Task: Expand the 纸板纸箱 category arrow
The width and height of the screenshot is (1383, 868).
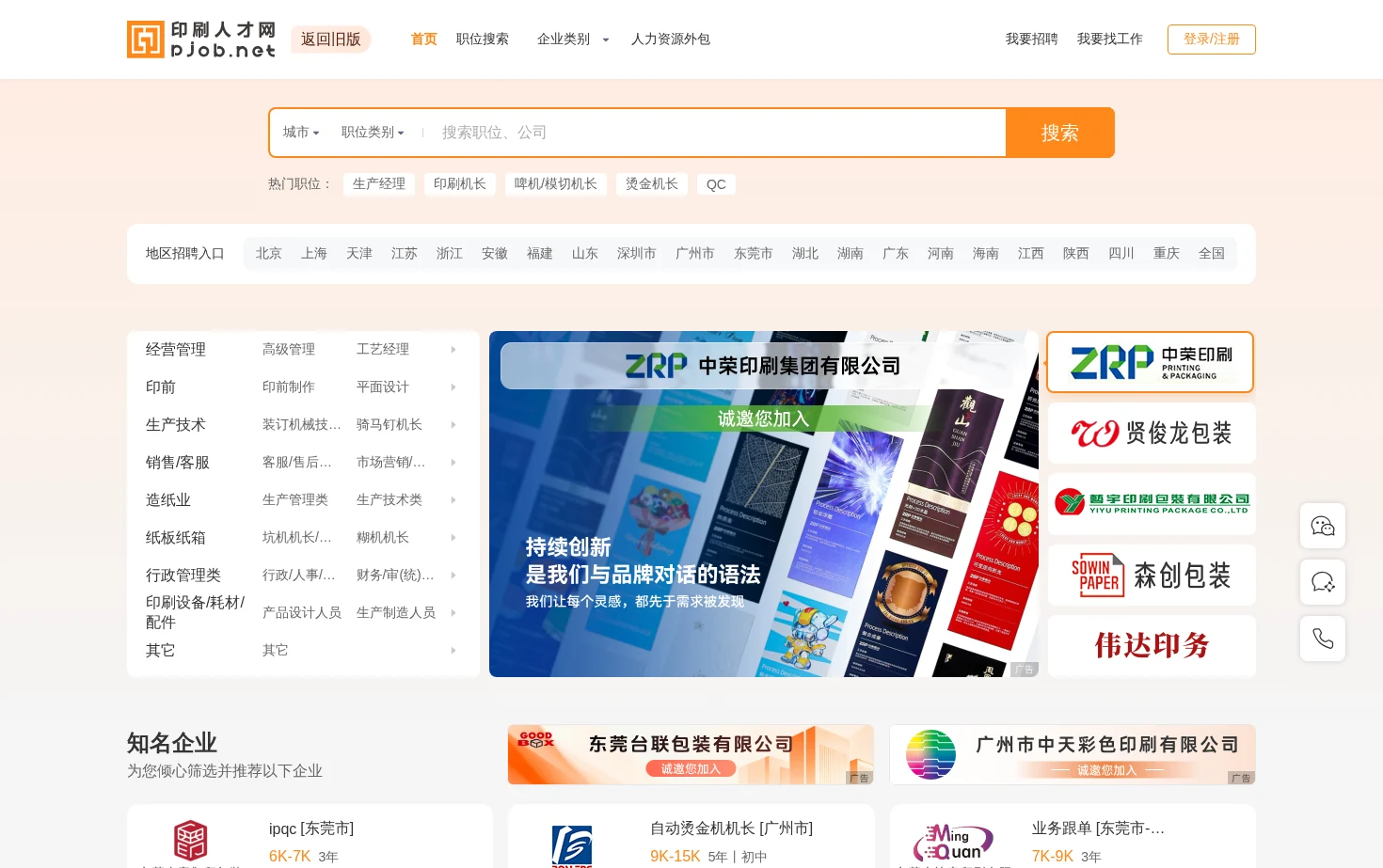Action: coord(453,538)
